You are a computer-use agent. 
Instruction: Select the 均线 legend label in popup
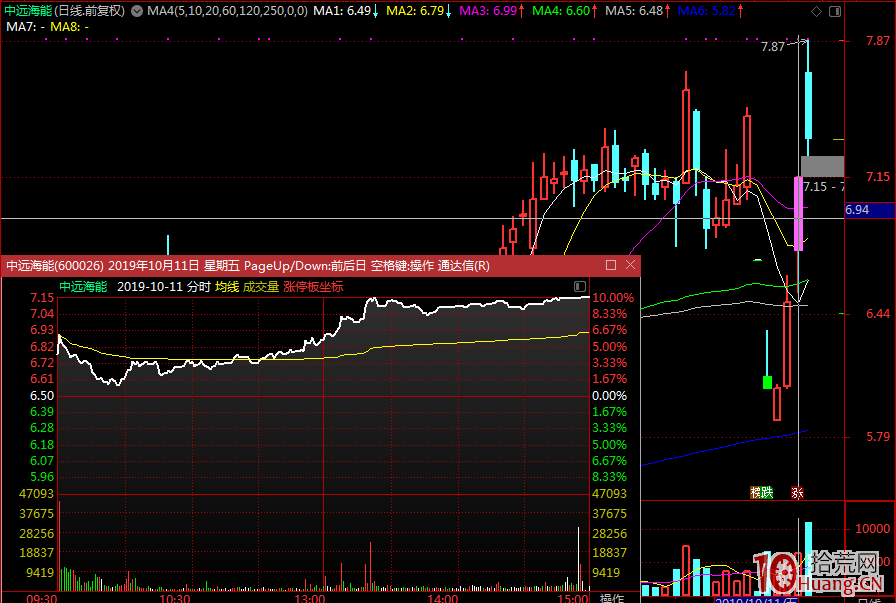227,287
